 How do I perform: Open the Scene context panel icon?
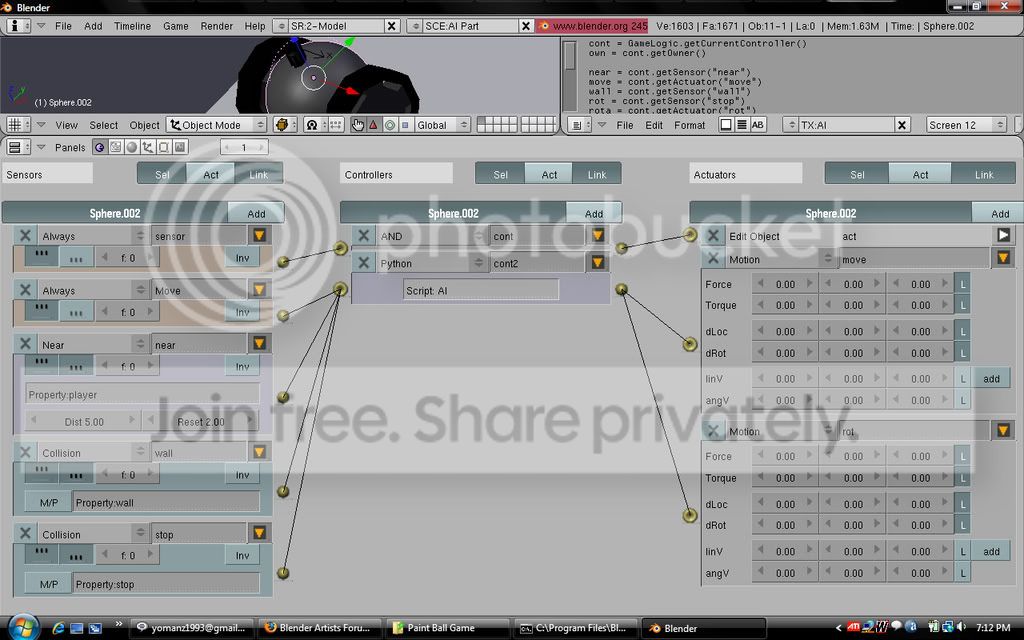click(x=180, y=147)
